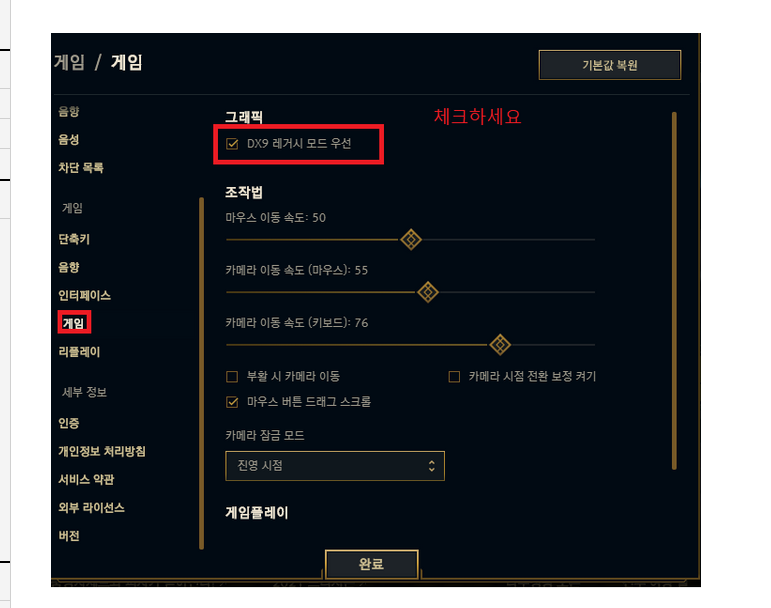Click the 카메라 이동 속도 (키보드) slider track
Viewport: 771px width, 608px height.
(x=410, y=345)
